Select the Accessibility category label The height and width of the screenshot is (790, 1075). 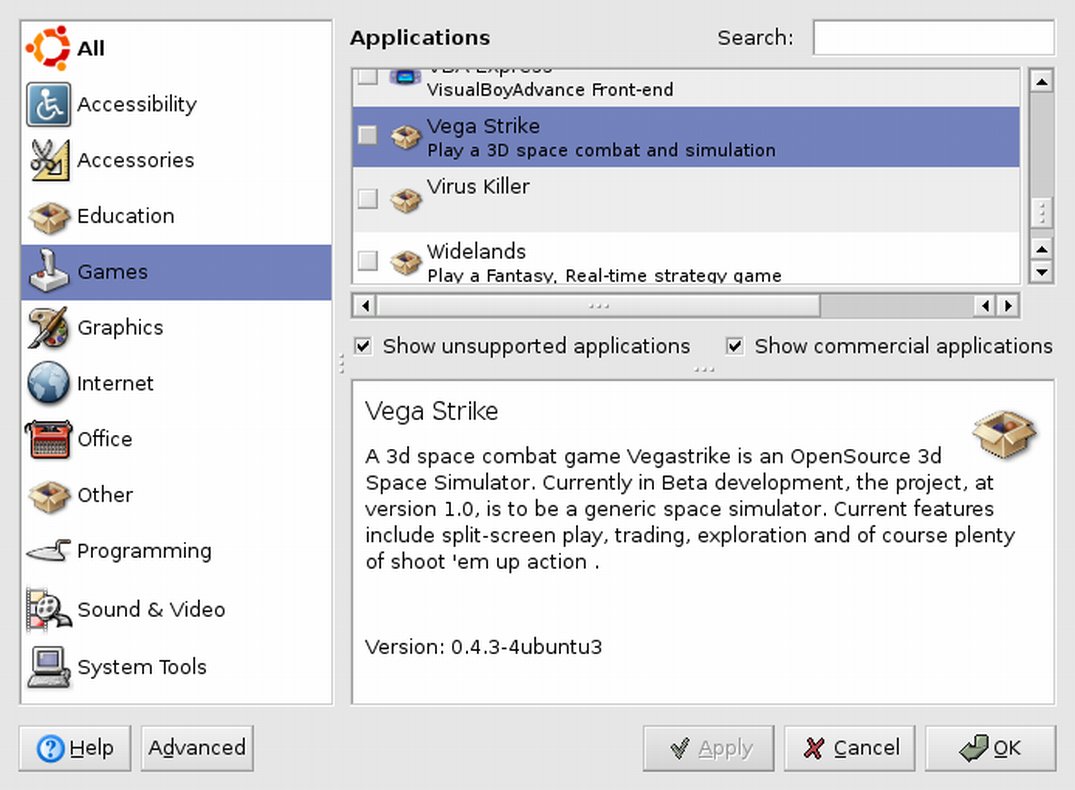click(136, 104)
